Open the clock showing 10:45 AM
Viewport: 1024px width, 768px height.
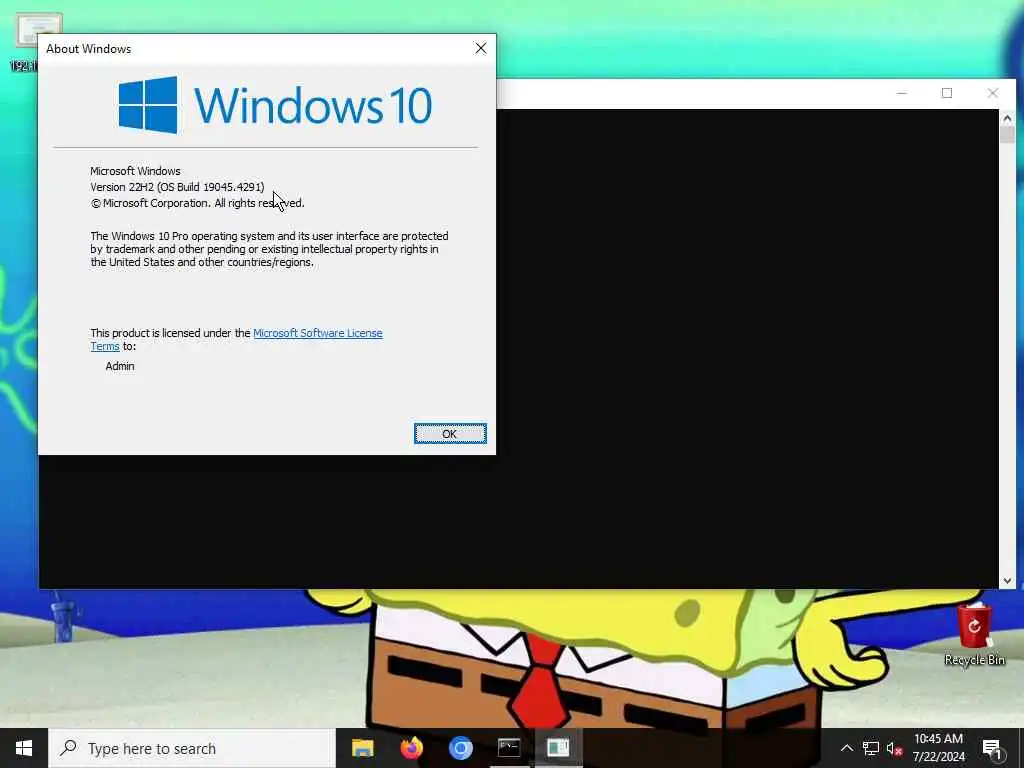click(x=938, y=748)
